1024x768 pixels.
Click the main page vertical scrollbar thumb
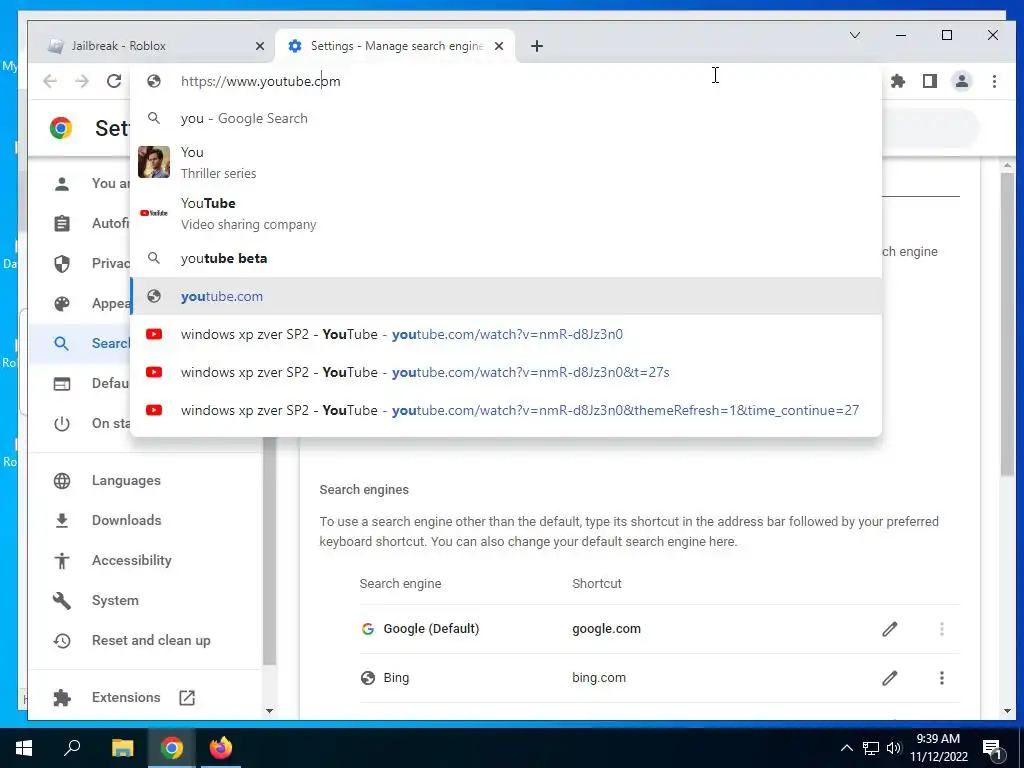pyautogui.click(x=1007, y=323)
